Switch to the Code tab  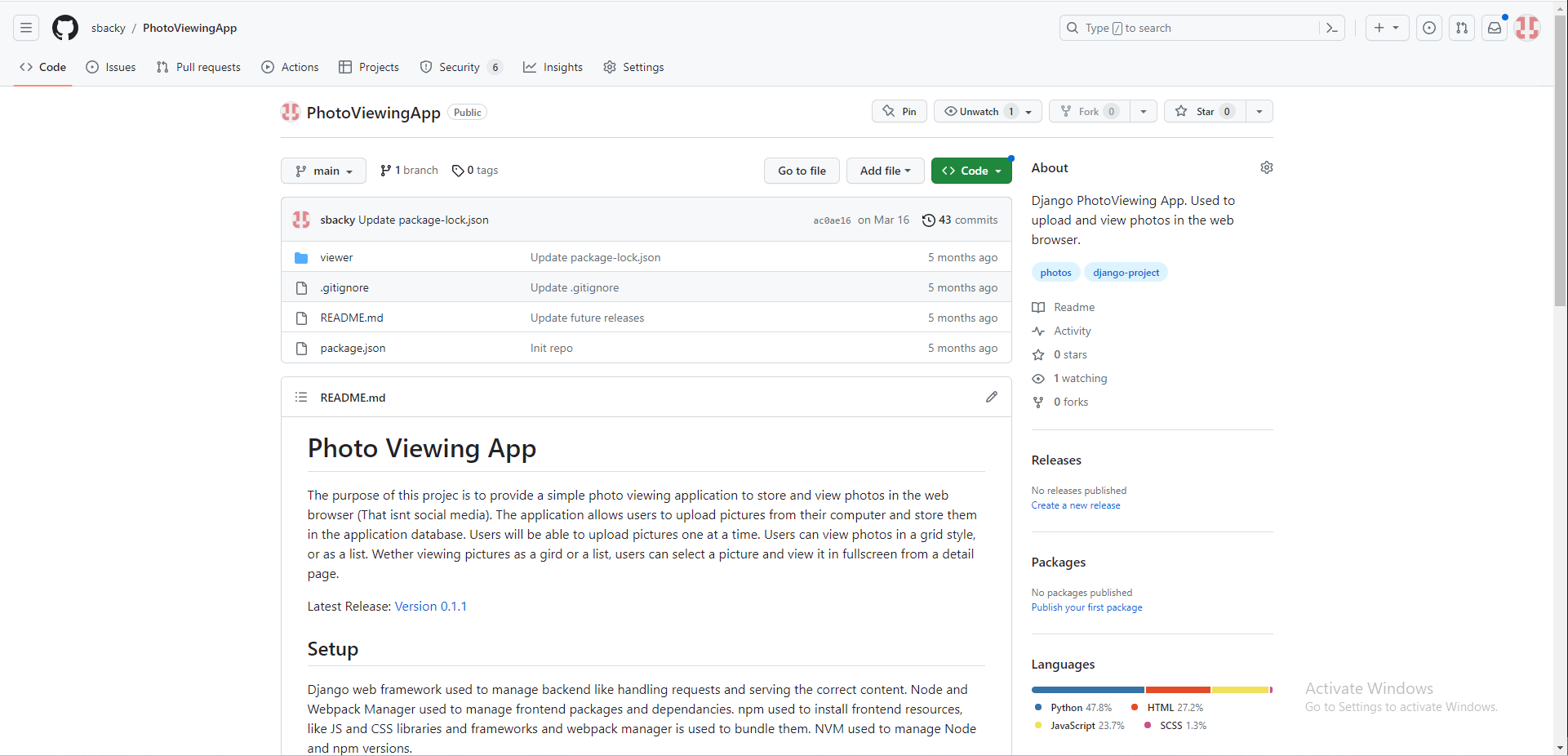tap(43, 67)
